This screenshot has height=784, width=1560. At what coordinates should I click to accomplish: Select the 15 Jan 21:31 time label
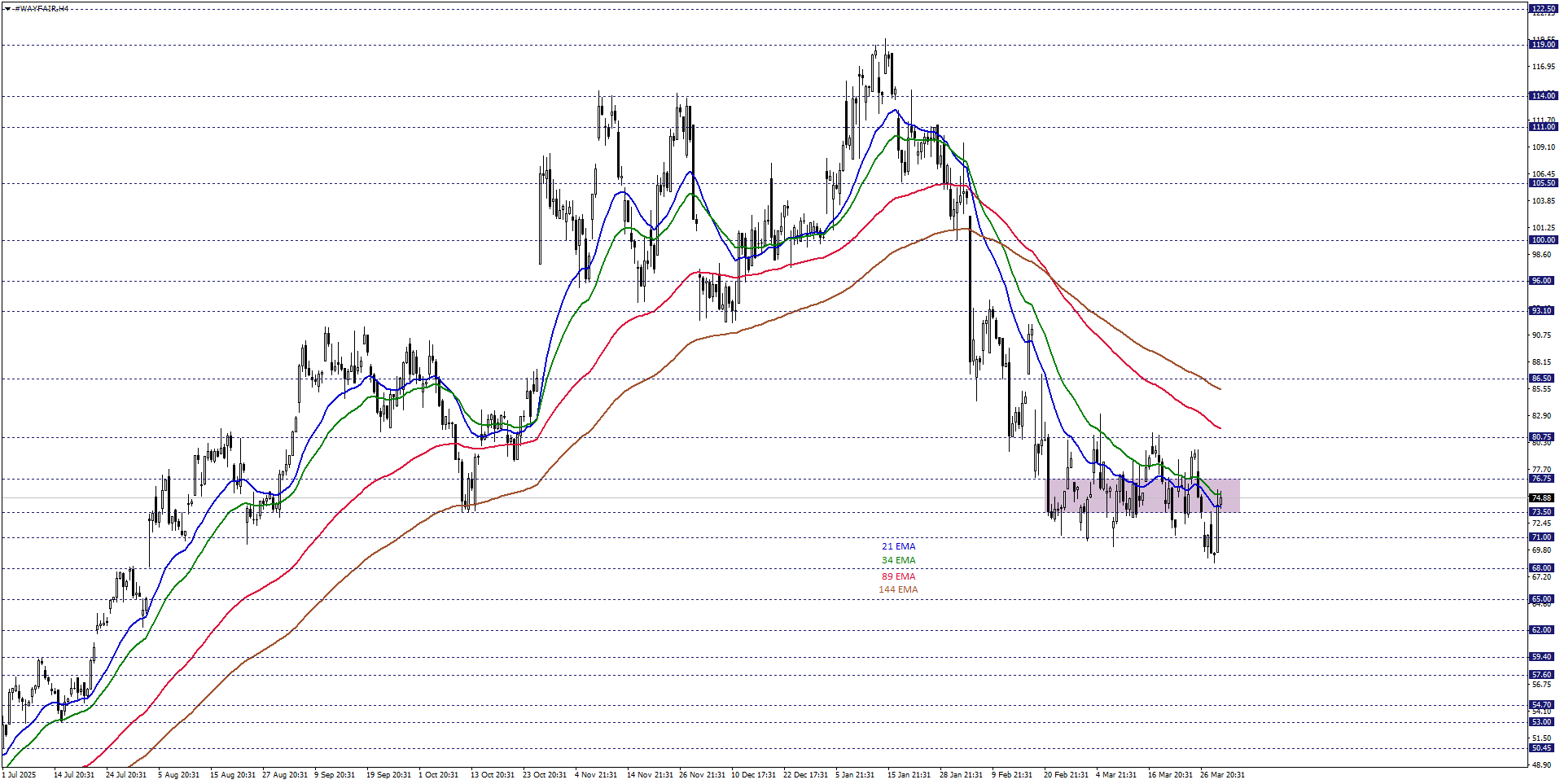tap(909, 775)
